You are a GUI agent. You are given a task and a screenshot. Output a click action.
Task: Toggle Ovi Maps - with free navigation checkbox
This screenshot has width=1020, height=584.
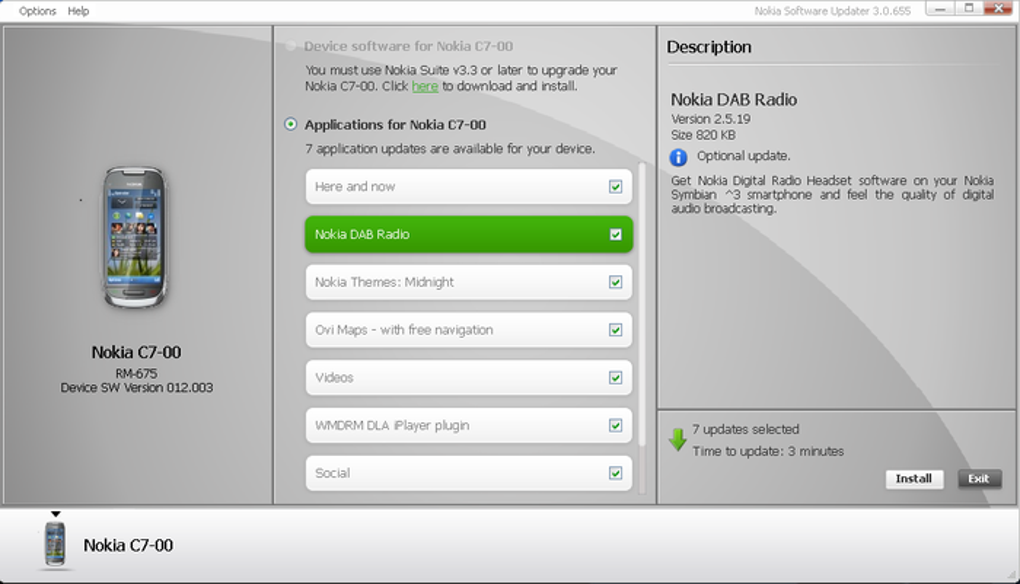tap(615, 330)
